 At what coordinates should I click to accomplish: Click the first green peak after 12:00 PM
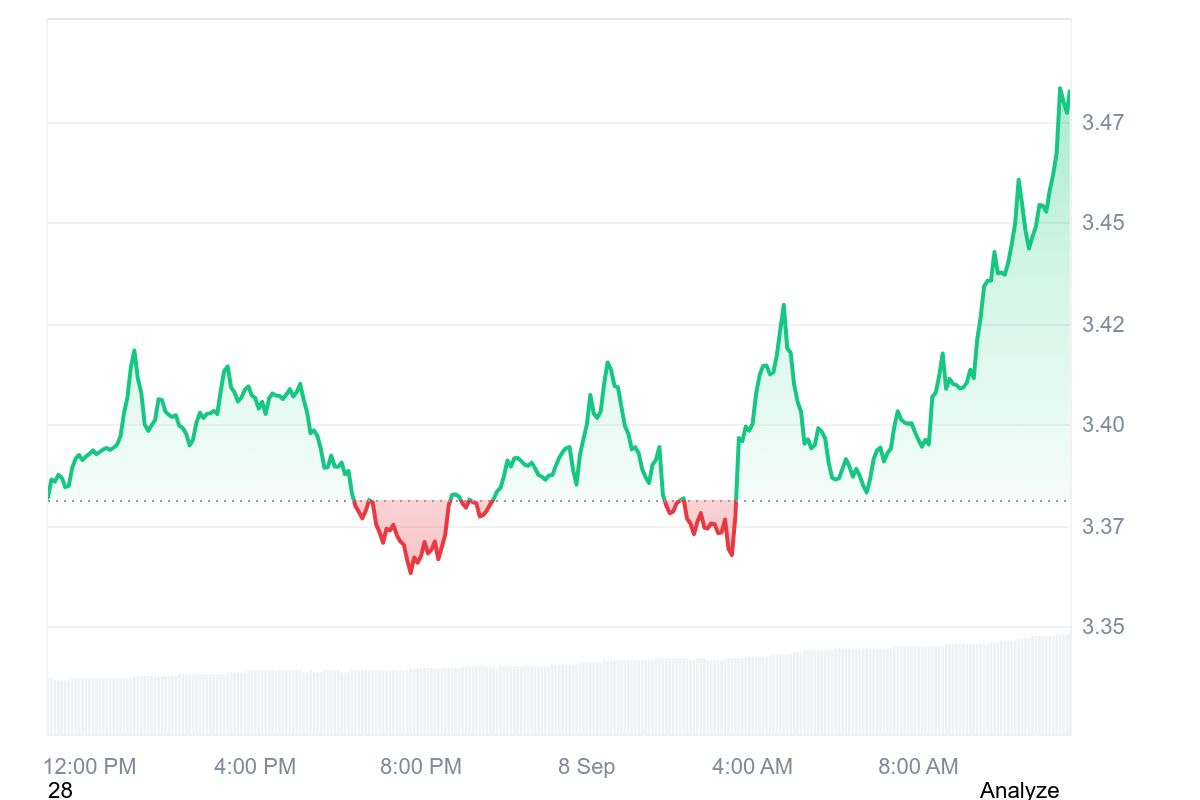click(134, 351)
